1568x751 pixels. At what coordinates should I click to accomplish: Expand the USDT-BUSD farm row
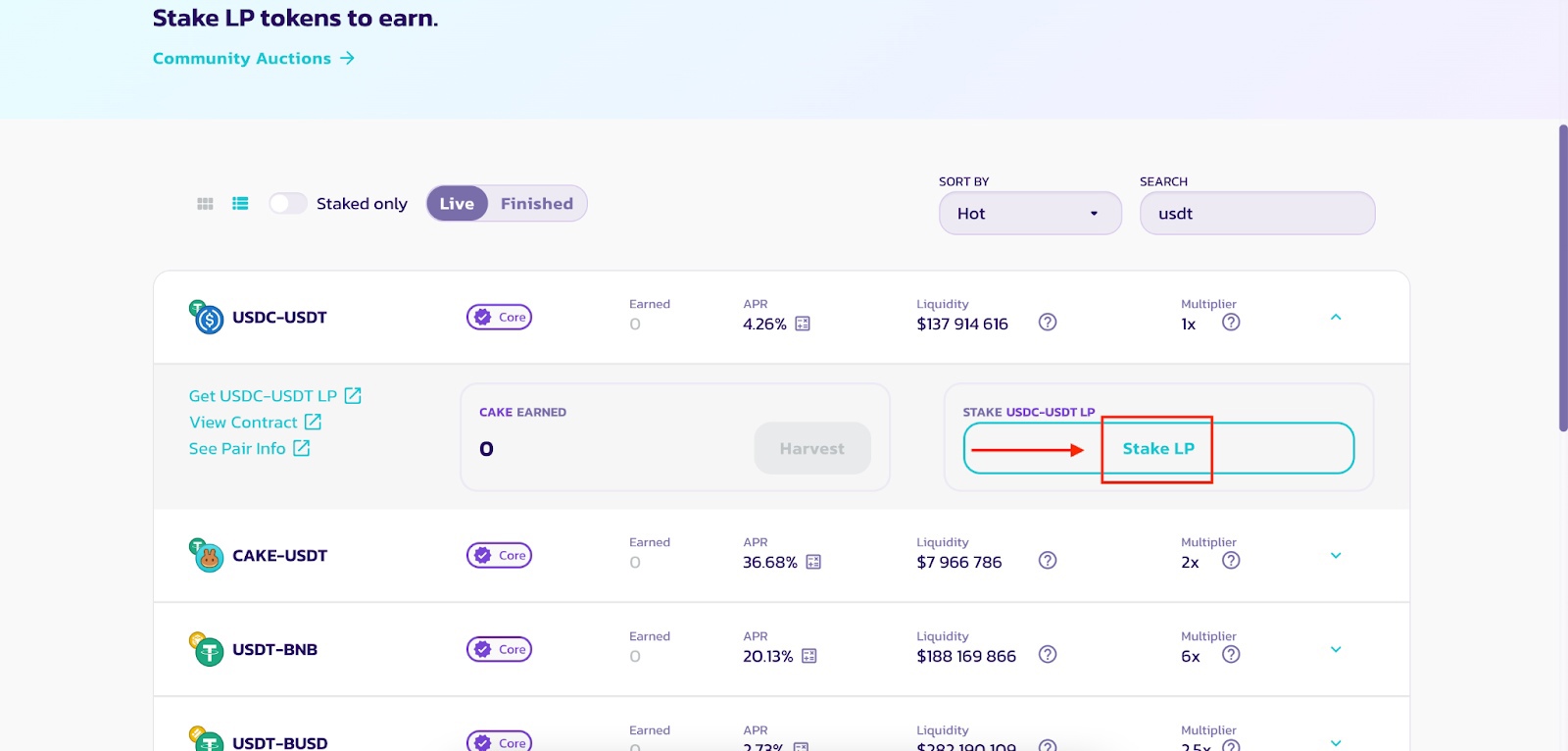point(1336,743)
